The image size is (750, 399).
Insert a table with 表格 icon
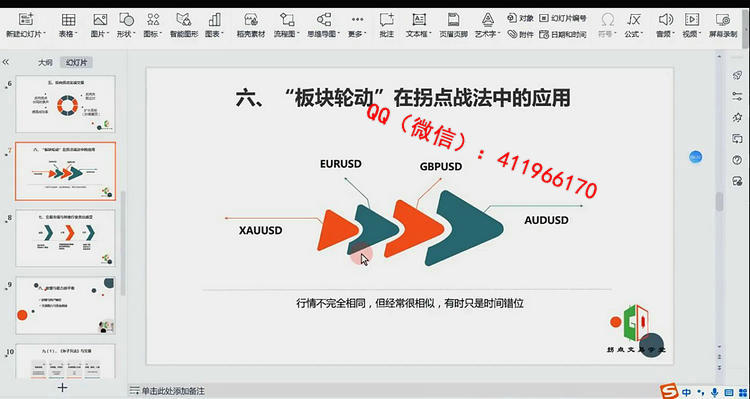point(68,25)
